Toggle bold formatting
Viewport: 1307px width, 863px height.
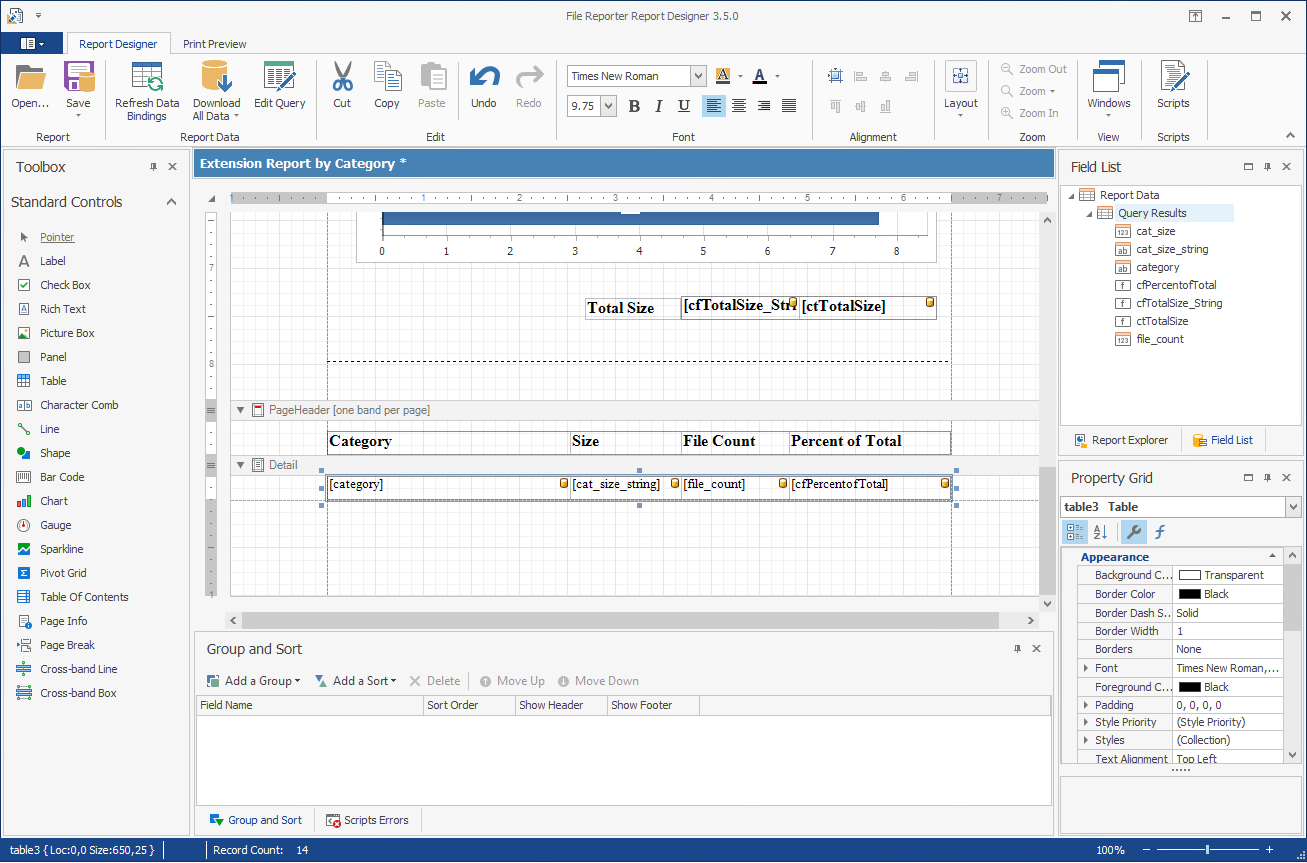[634, 105]
